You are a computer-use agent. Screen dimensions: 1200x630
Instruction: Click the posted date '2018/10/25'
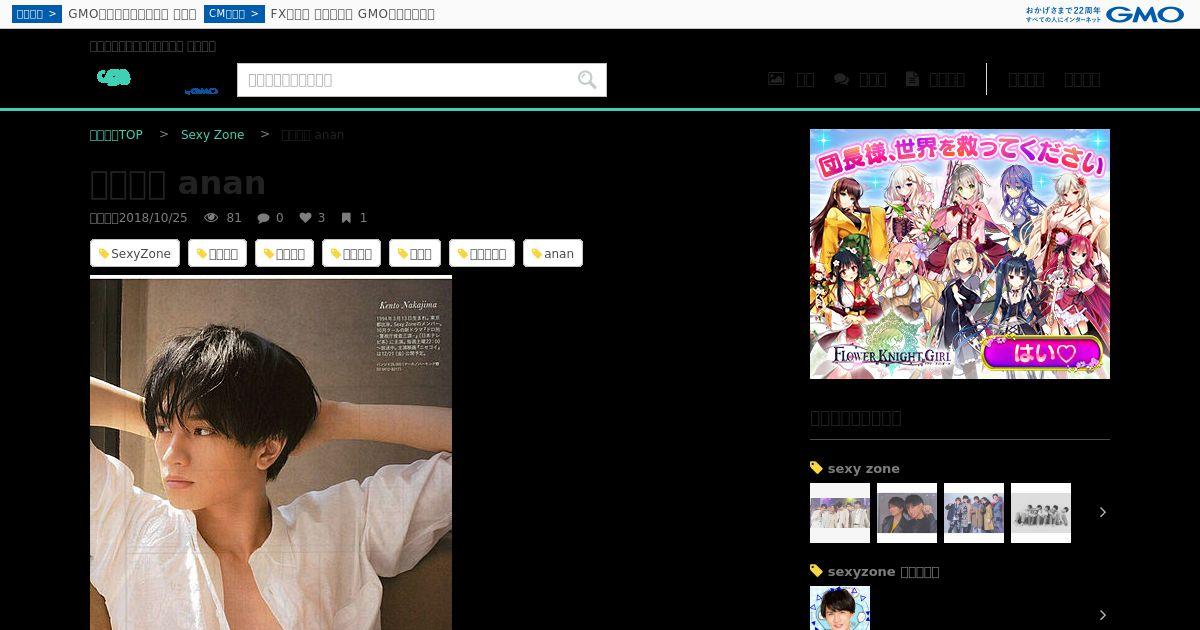click(153, 218)
